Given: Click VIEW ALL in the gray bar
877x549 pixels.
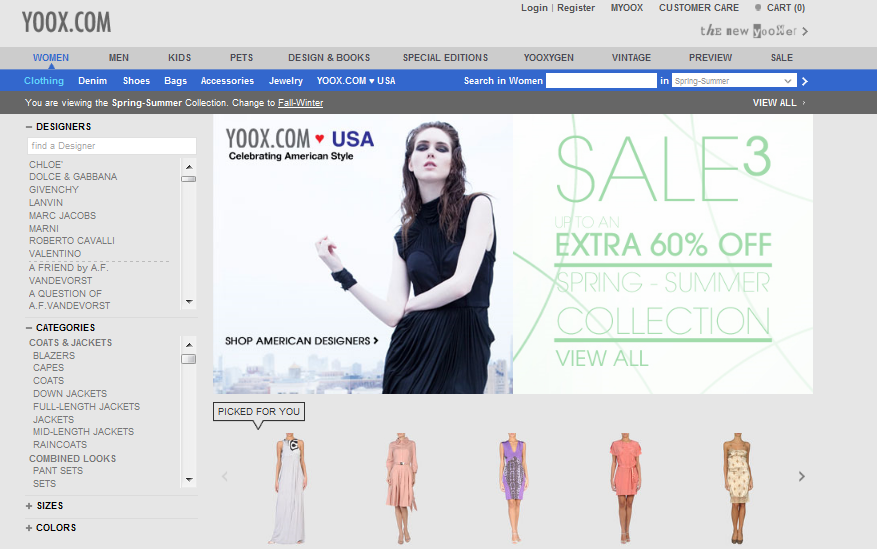Looking at the screenshot, I should [x=775, y=103].
